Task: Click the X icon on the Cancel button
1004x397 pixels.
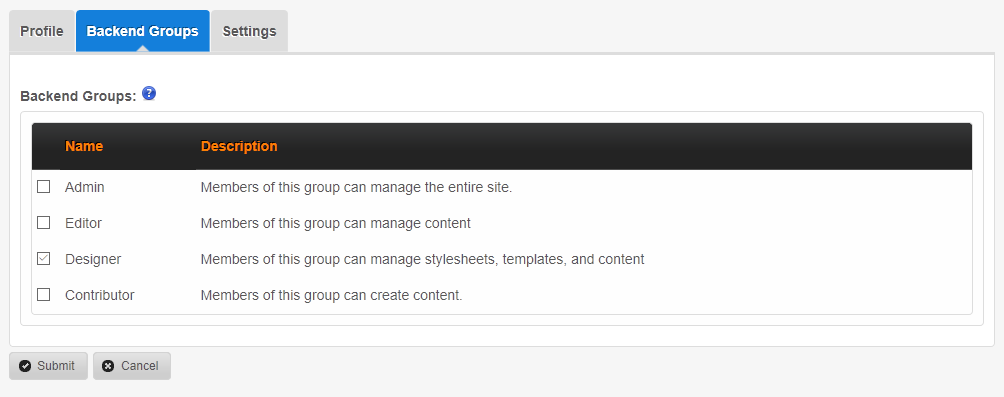Action: pyautogui.click(x=108, y=366)
